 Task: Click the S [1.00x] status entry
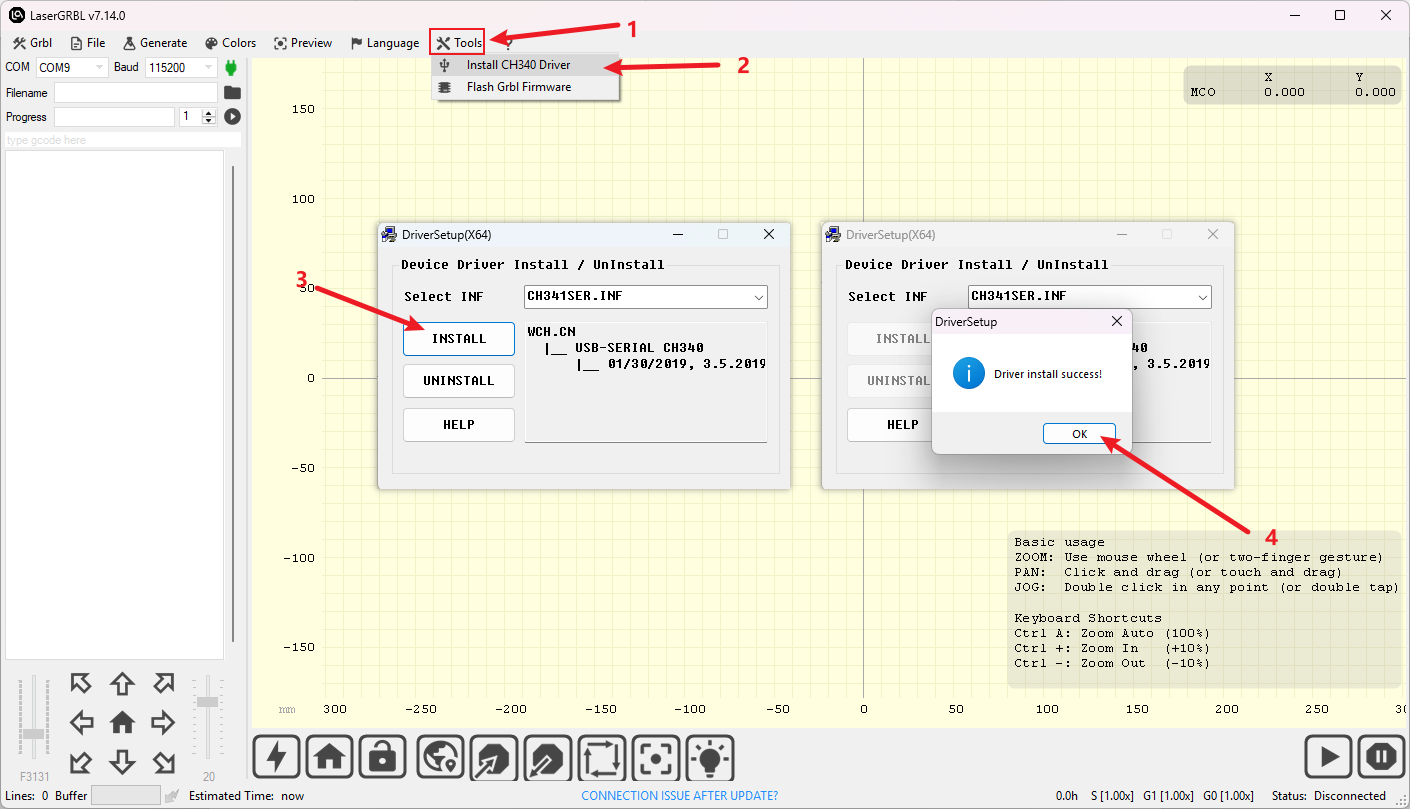1112,796
